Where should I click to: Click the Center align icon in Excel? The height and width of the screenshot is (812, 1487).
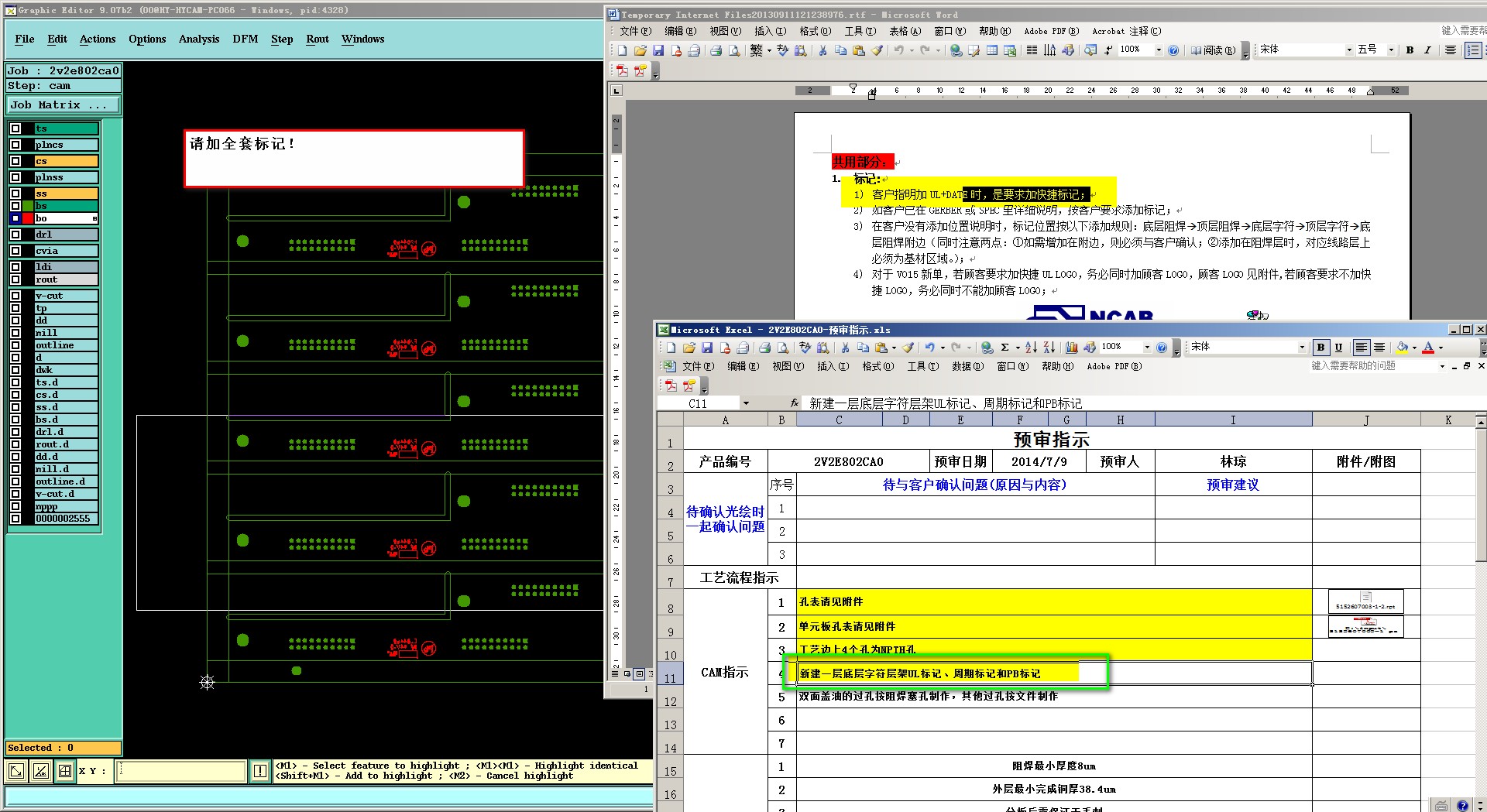1379,348
